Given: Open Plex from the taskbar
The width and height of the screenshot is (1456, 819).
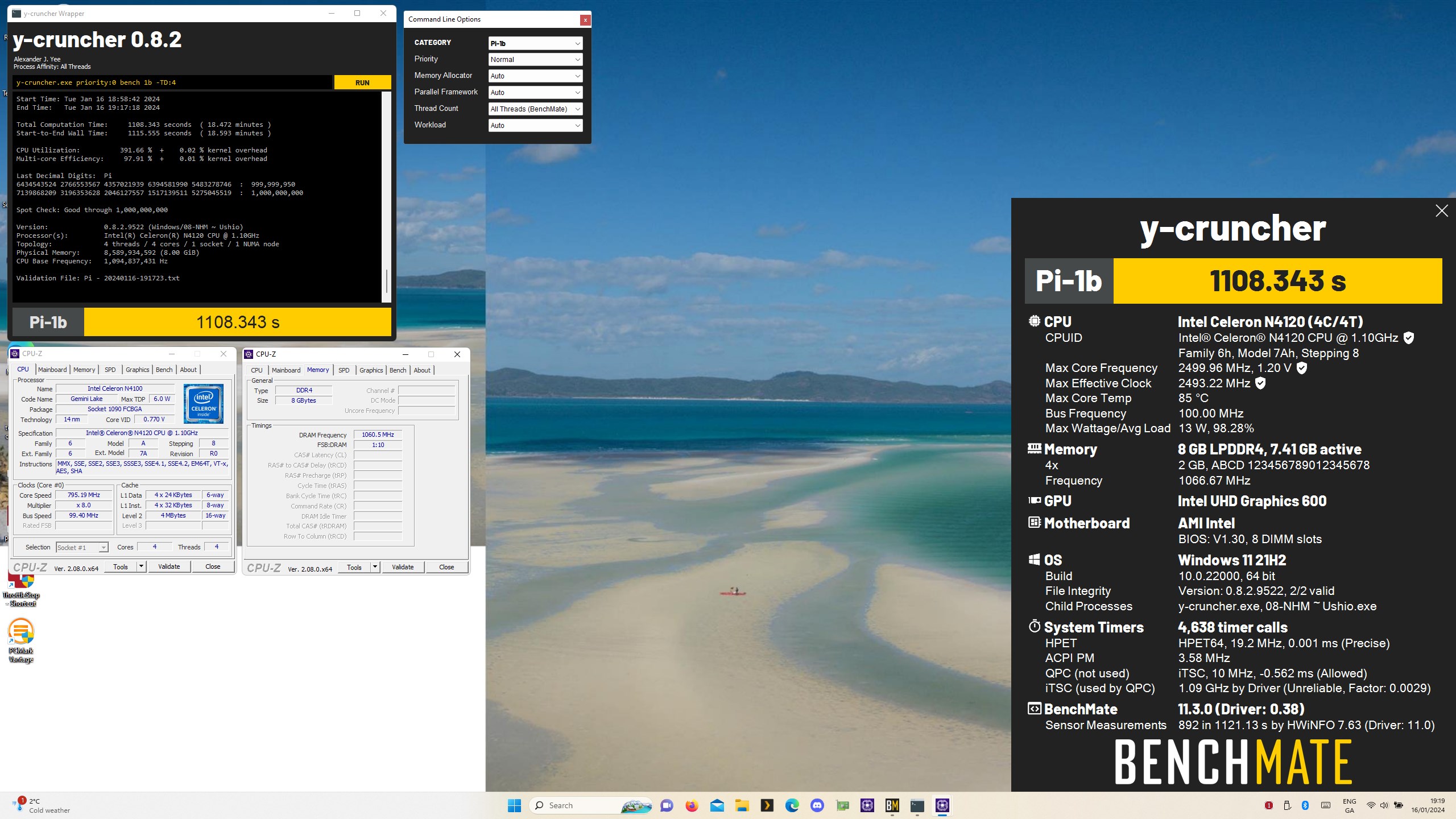Looking at the screenshot, I should [x=767, y=805].
